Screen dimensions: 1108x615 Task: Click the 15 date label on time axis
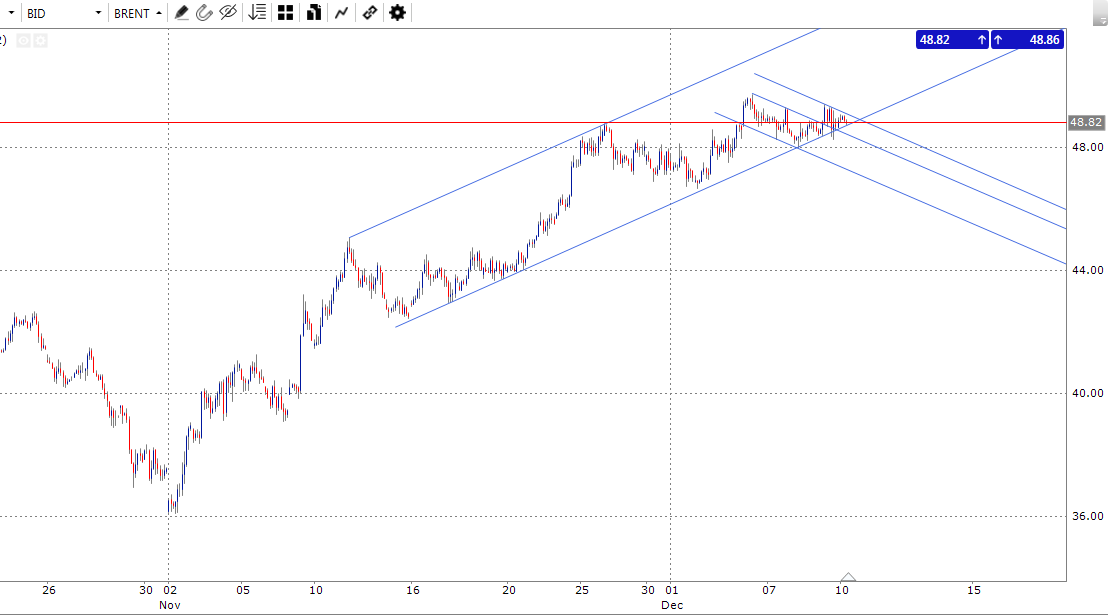[974, 590]
